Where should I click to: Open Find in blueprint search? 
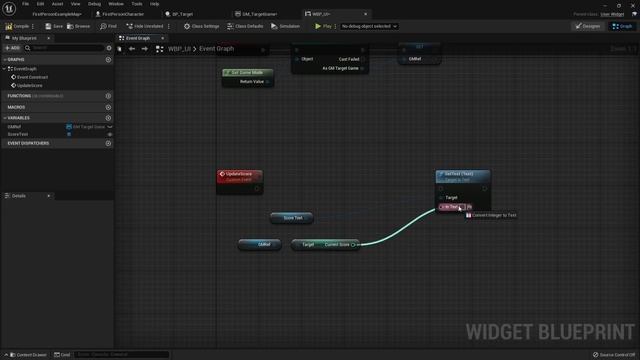click(x=108, y=26)
